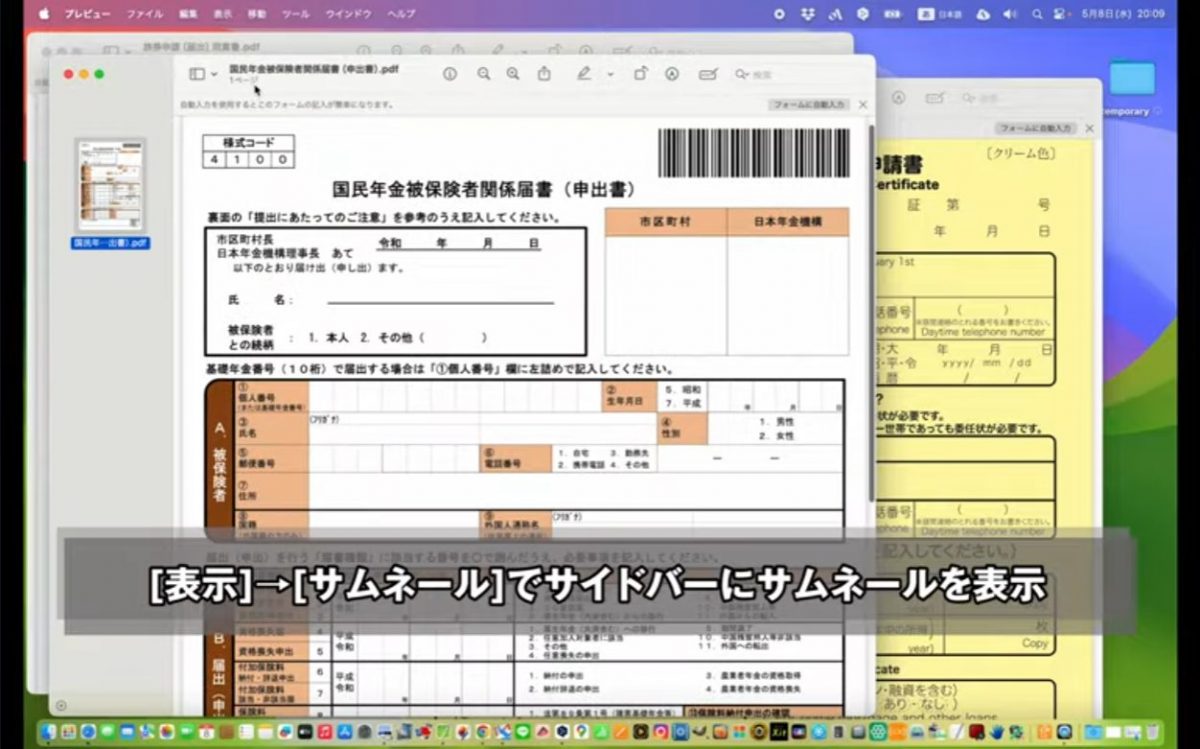Click the 氏名 signature line field
Image resolution: width=1200 pixels, height=749 pixels.
coord(440,299)
